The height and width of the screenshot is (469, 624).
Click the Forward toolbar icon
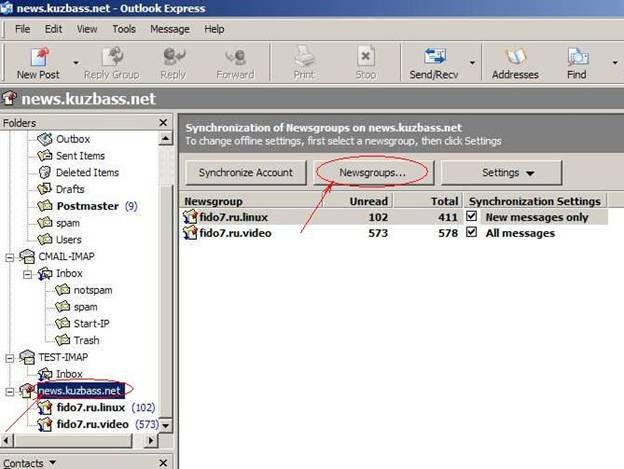click(235, 56)
